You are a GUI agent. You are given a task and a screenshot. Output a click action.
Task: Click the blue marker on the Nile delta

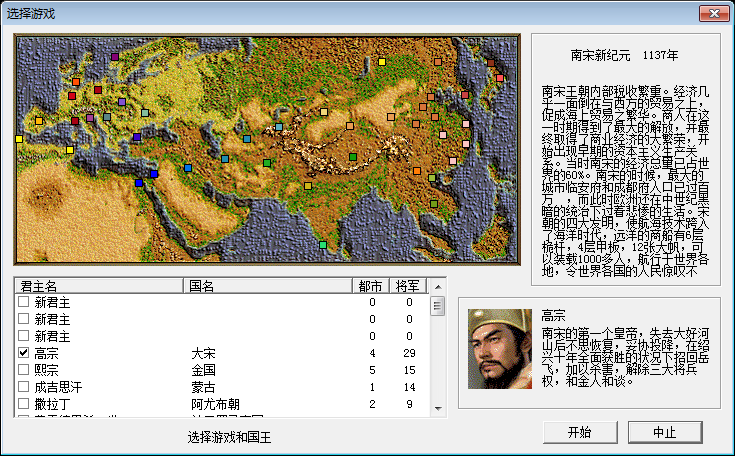point(139,183)
